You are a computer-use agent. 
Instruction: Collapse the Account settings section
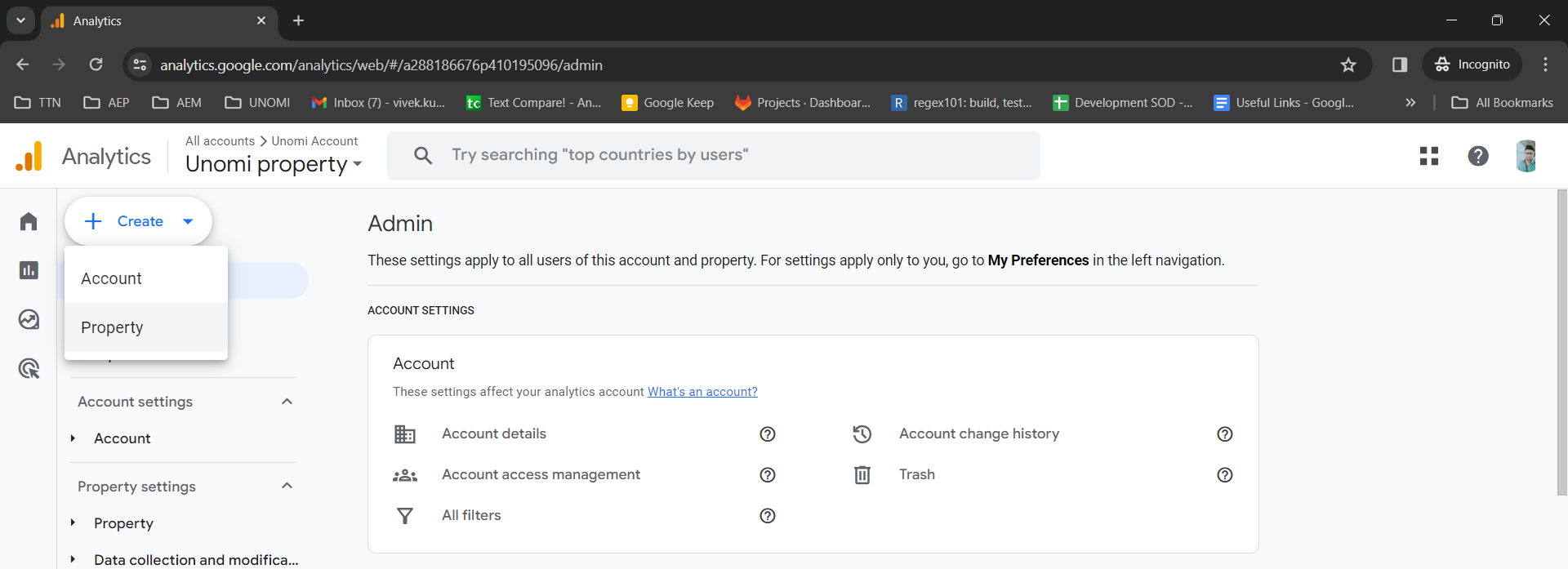[x=287, y=402]
